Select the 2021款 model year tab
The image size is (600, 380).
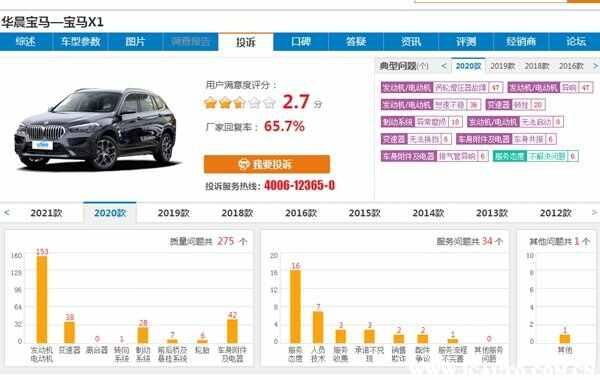(46, 213)
